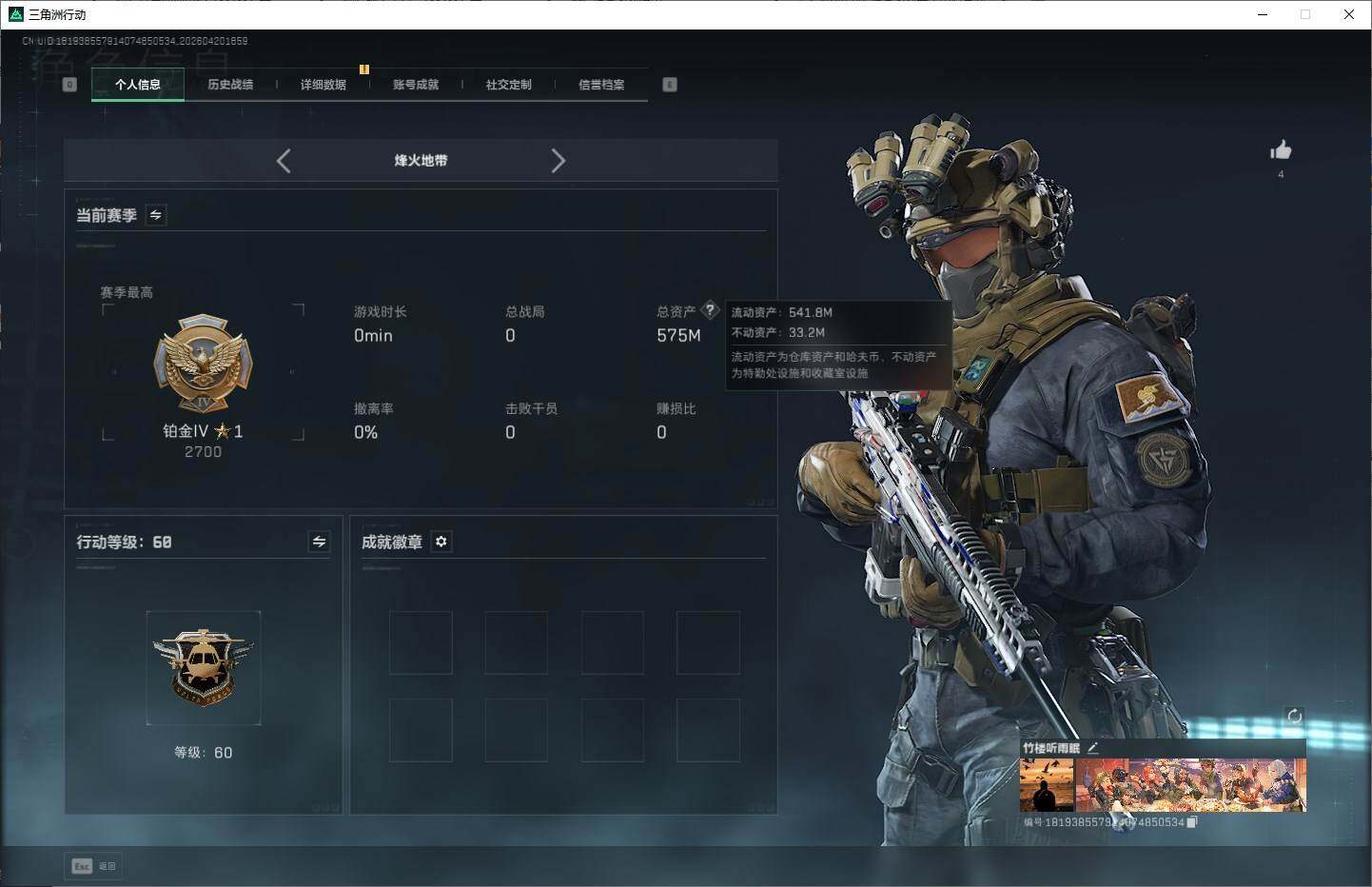The image size is (1372, 887).
Task: Select the 个人信息 tab
Action: (x=138, y=85)
